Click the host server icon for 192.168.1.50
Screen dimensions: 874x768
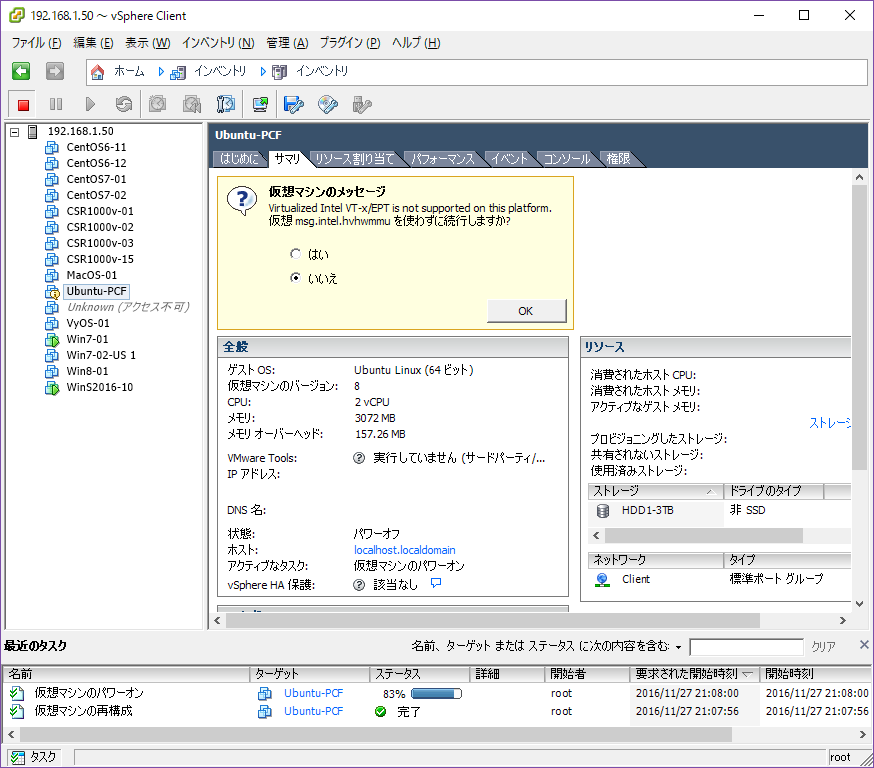pos(33,132)
